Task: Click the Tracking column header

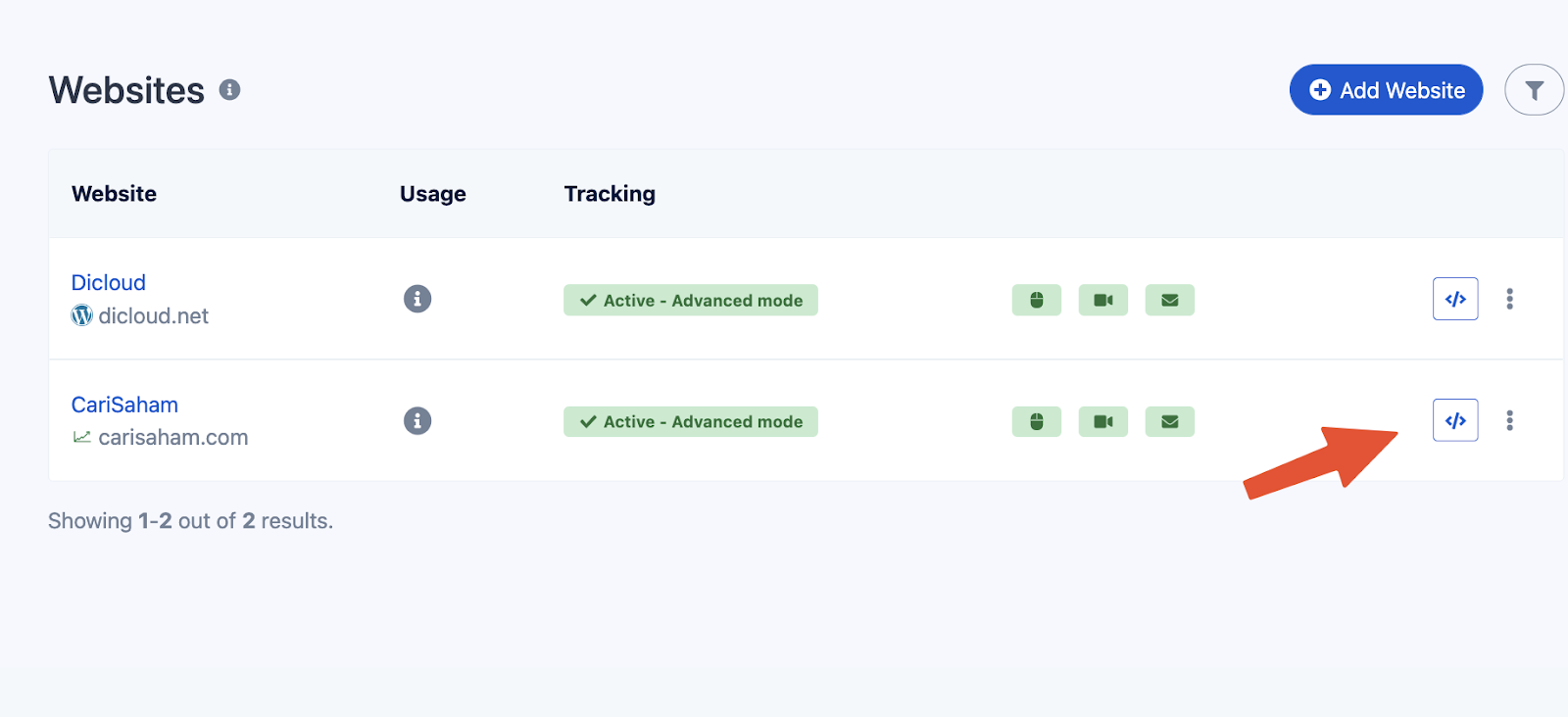Action: point(610,194)
